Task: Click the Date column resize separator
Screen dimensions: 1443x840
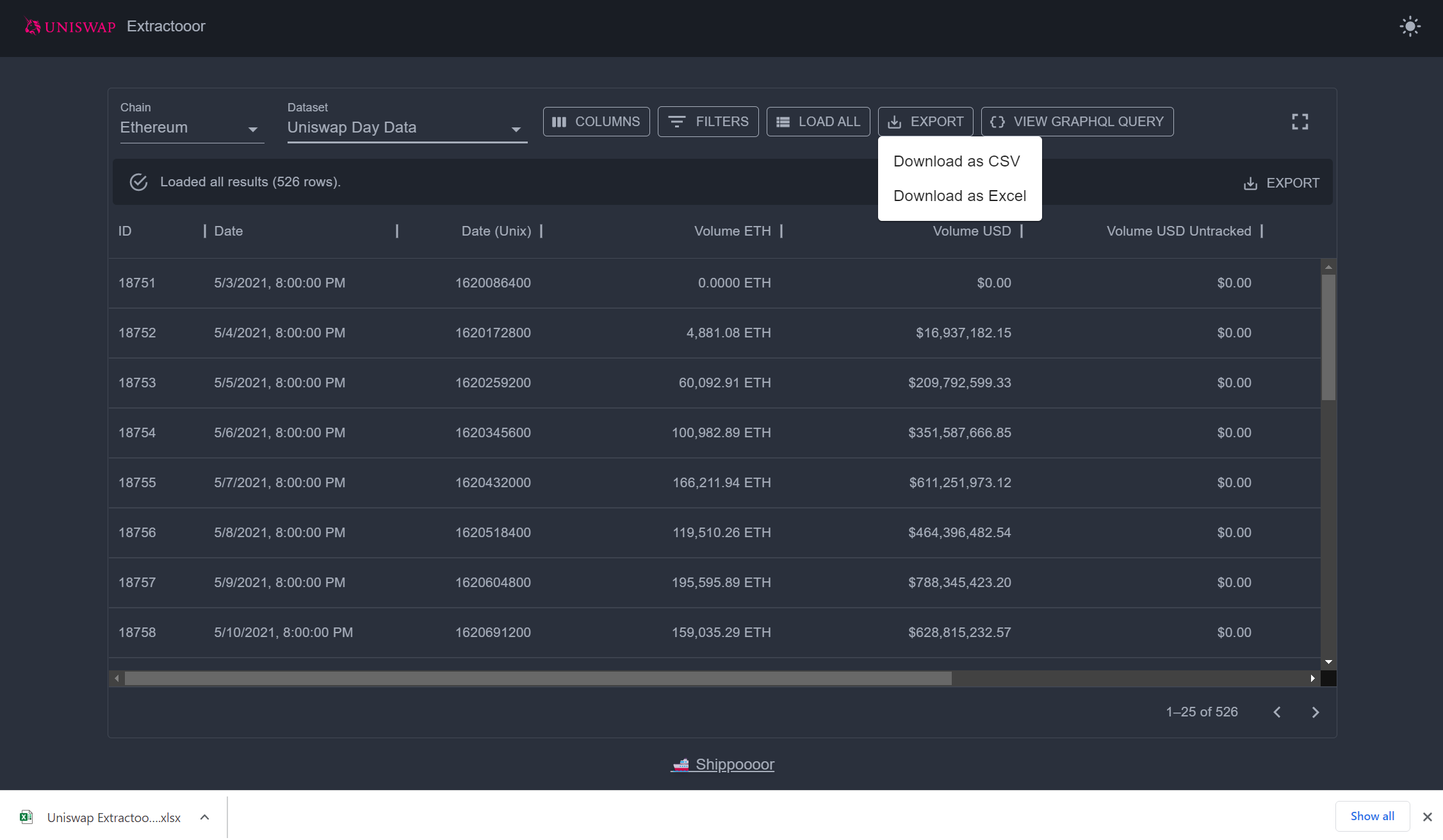Action: point(397,231)
